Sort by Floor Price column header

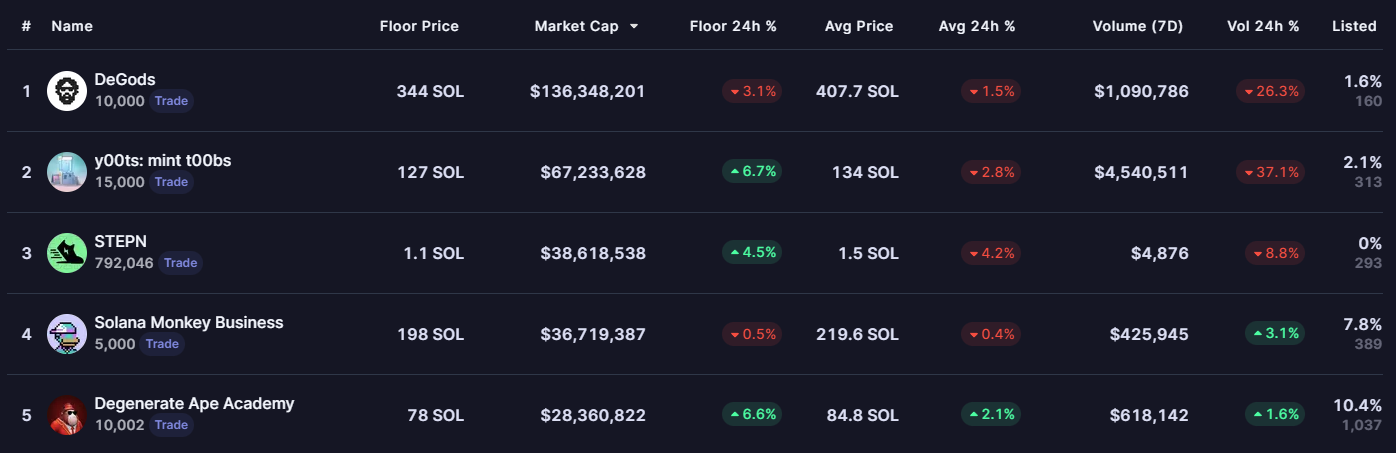419,26
